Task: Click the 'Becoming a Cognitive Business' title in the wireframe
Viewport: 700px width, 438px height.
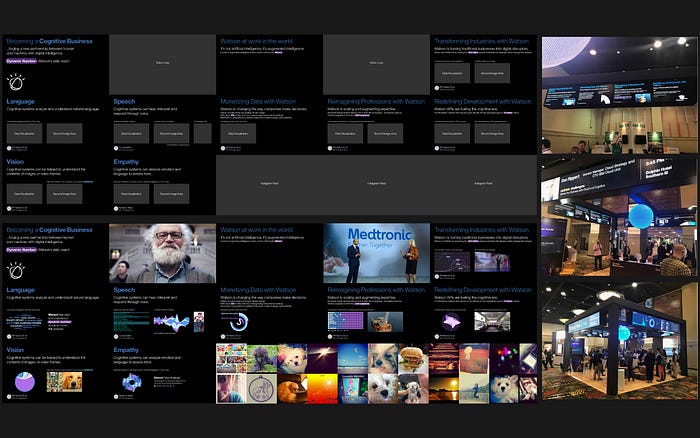Action: point(50,41)
